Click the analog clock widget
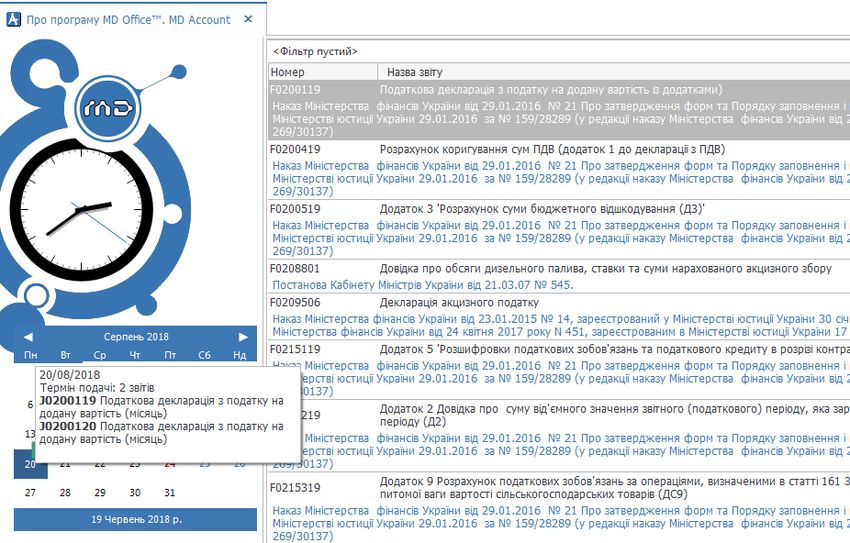The height and width of the screenshot is (543, 850). 81,209
